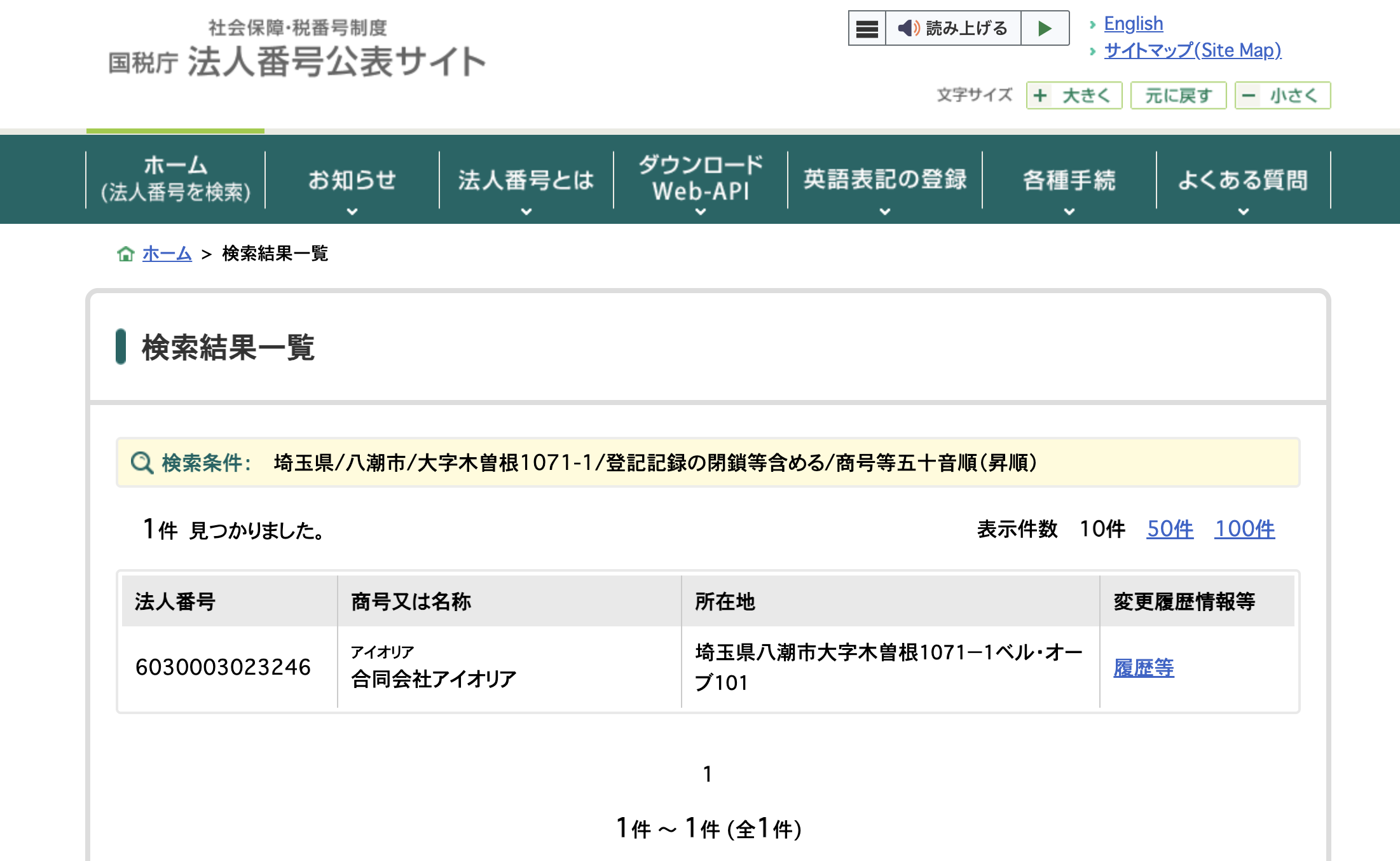Click the magnifier icon beside 検索条件

tap(141, 462)
